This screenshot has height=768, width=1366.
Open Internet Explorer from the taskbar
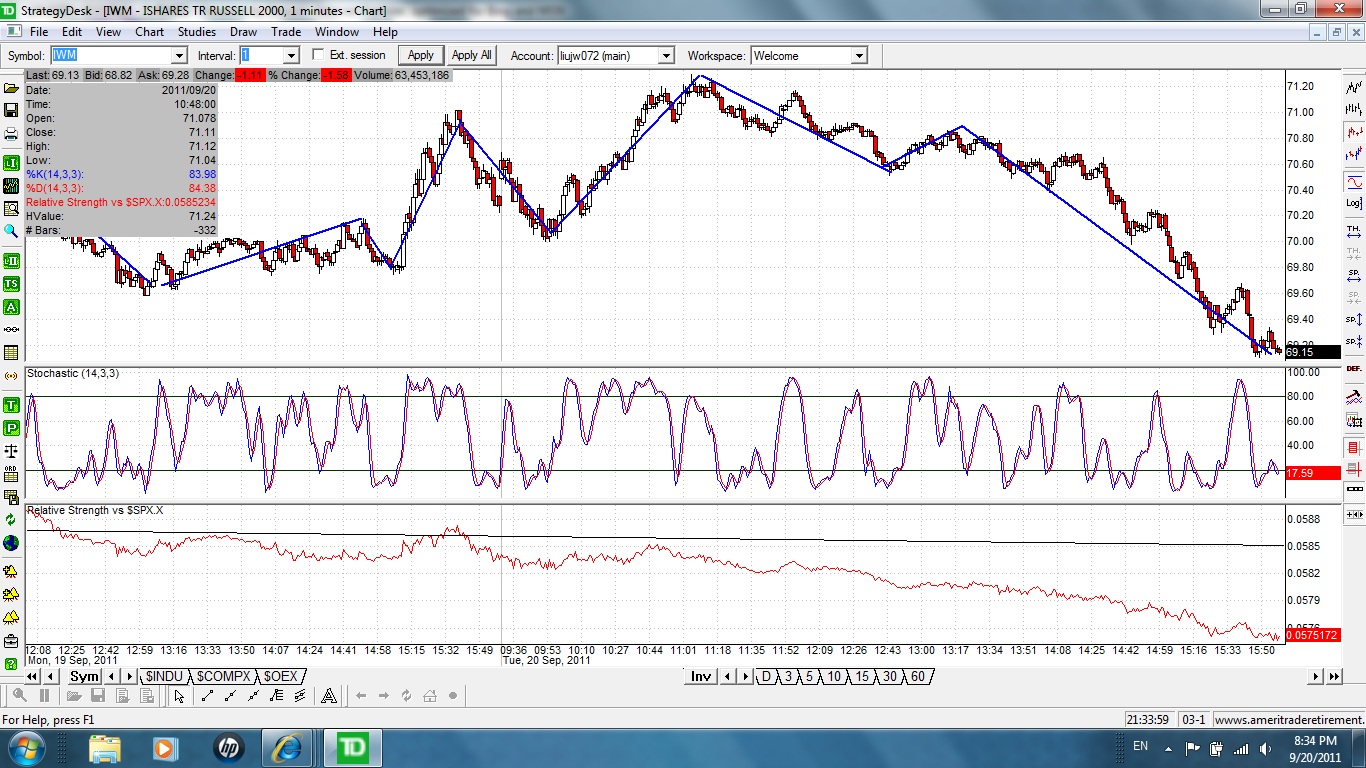click(288, 747)
